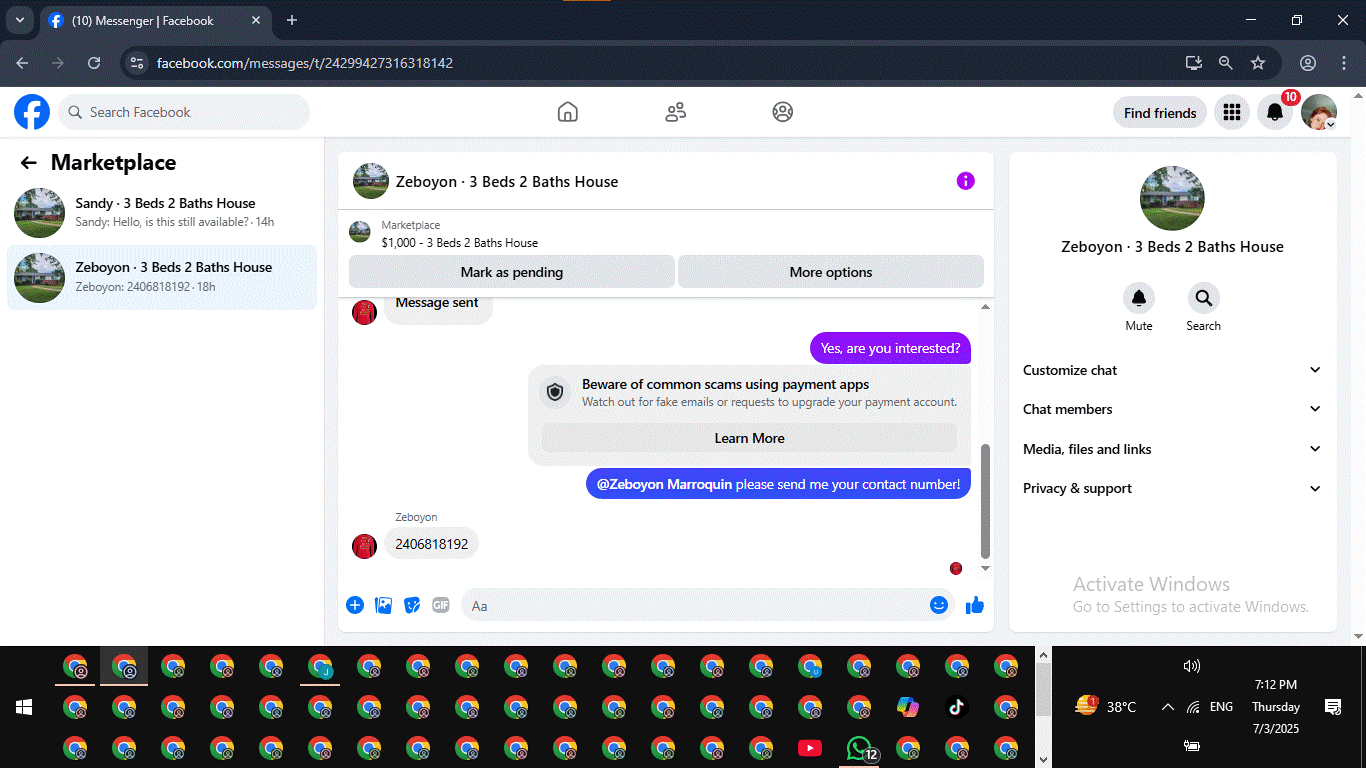Open Chrome three-dot menu
This screenshot has height=768, width=1366.
tap(1344, 63)
